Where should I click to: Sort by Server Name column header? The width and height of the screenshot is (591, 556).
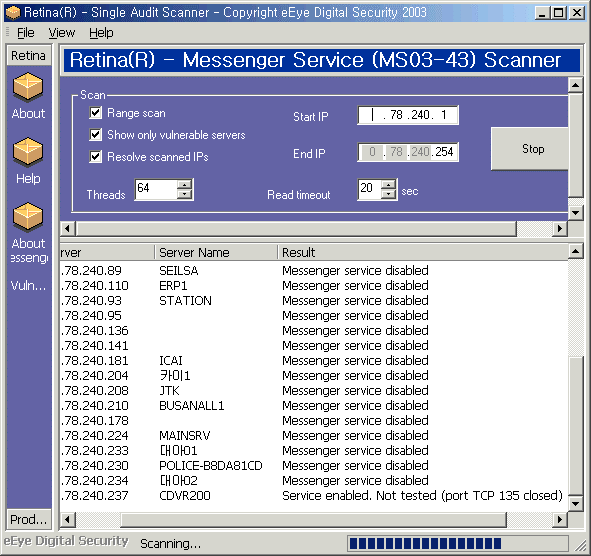point(216,252)
